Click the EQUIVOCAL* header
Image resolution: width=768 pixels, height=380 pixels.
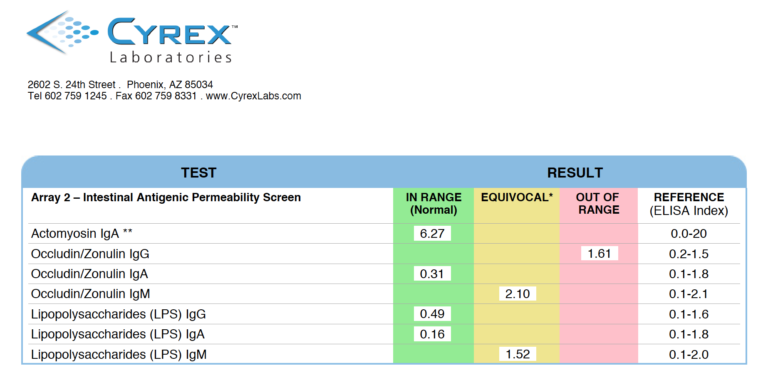coord(517,197)
